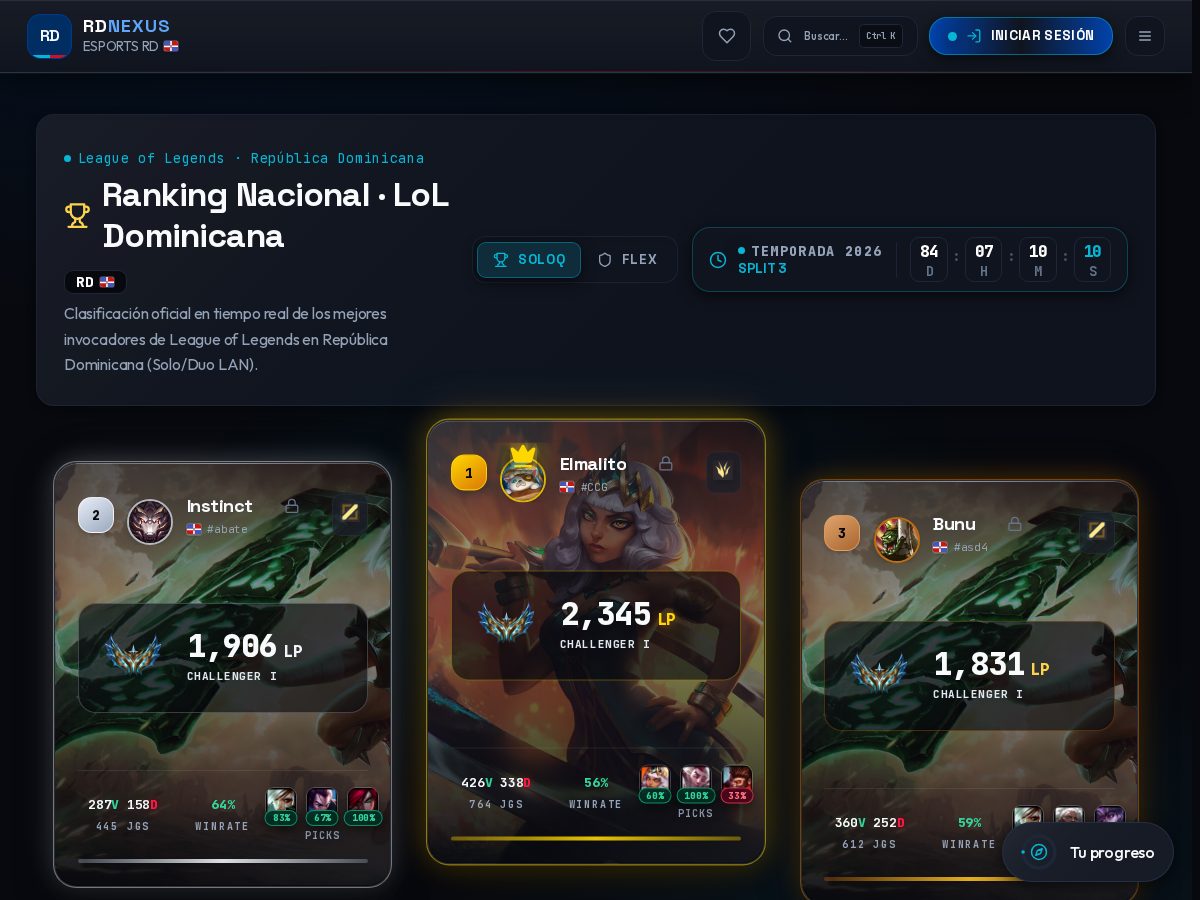Select Elmalito's 100% champion pick

click(696, 785)
